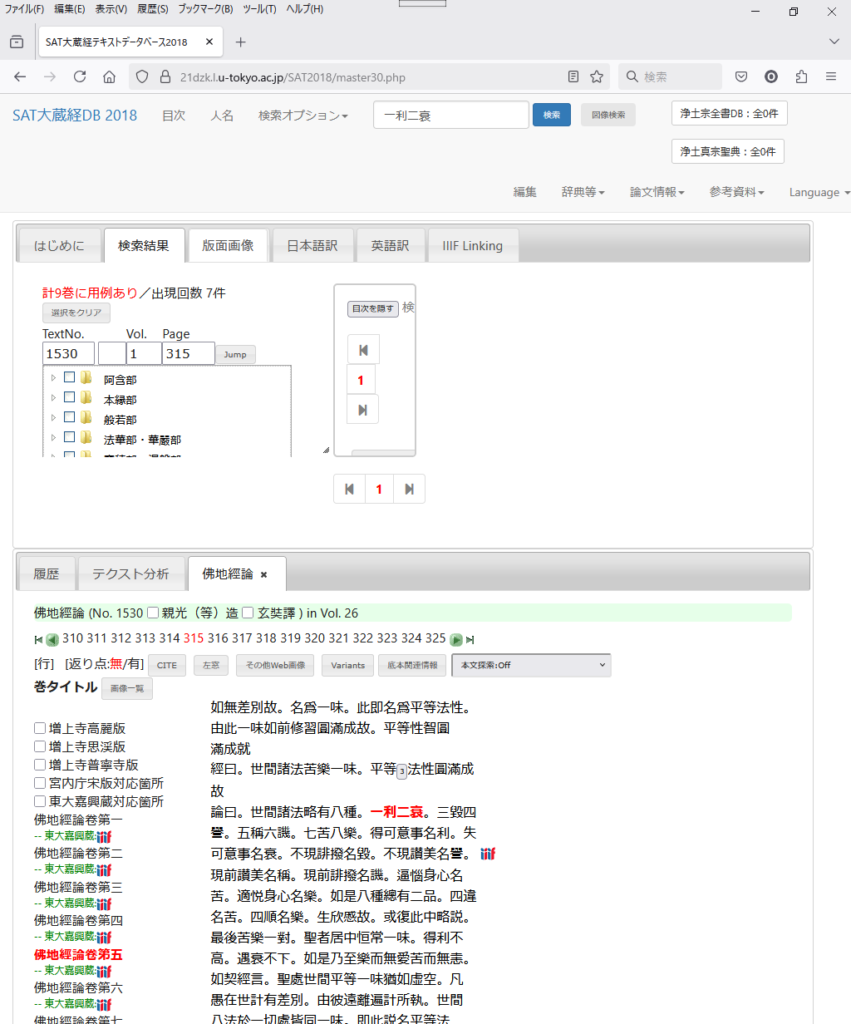Open the IIIF icon under 佛地經論卷第一
This screenshot has width=851, height=1024.
click(104, 836)
